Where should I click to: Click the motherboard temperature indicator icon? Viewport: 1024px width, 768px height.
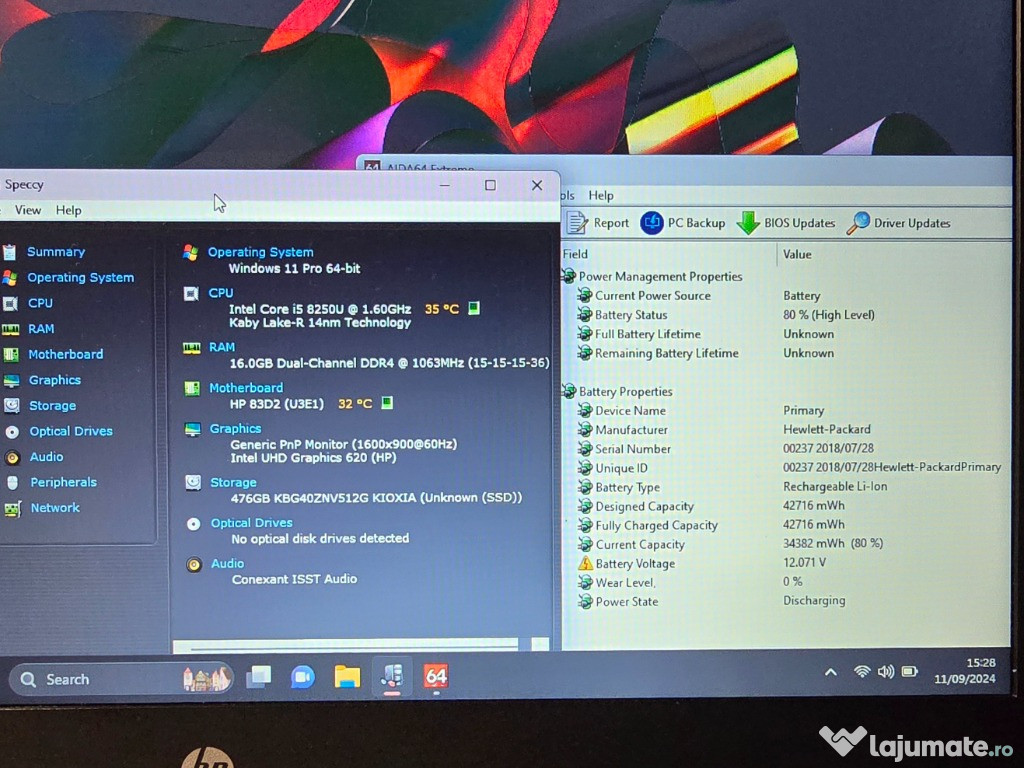[387, 403]
